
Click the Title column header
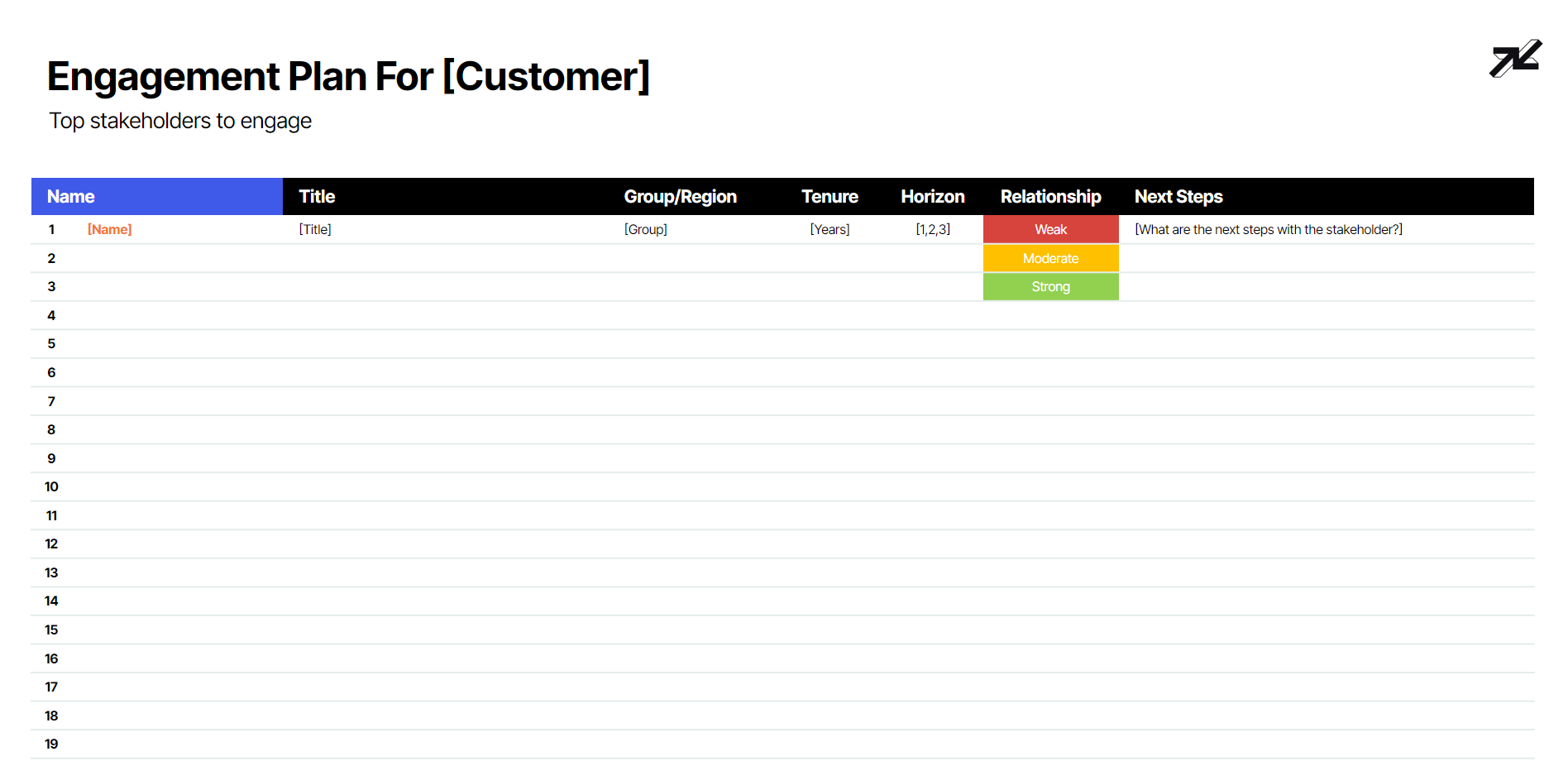click(x=317, y=197)
